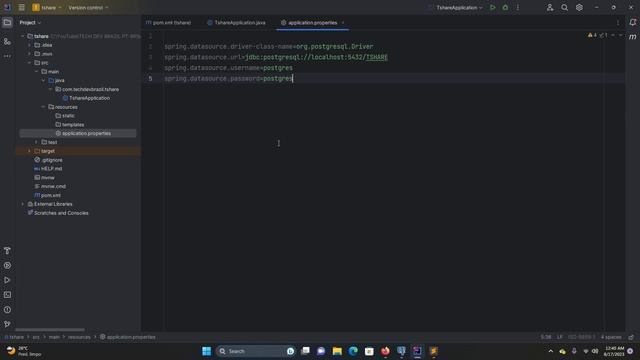The width and height of the screenshot is (640, 360).
Task: Toggle read-only lock in status bar
Action: tap(631, 337)
